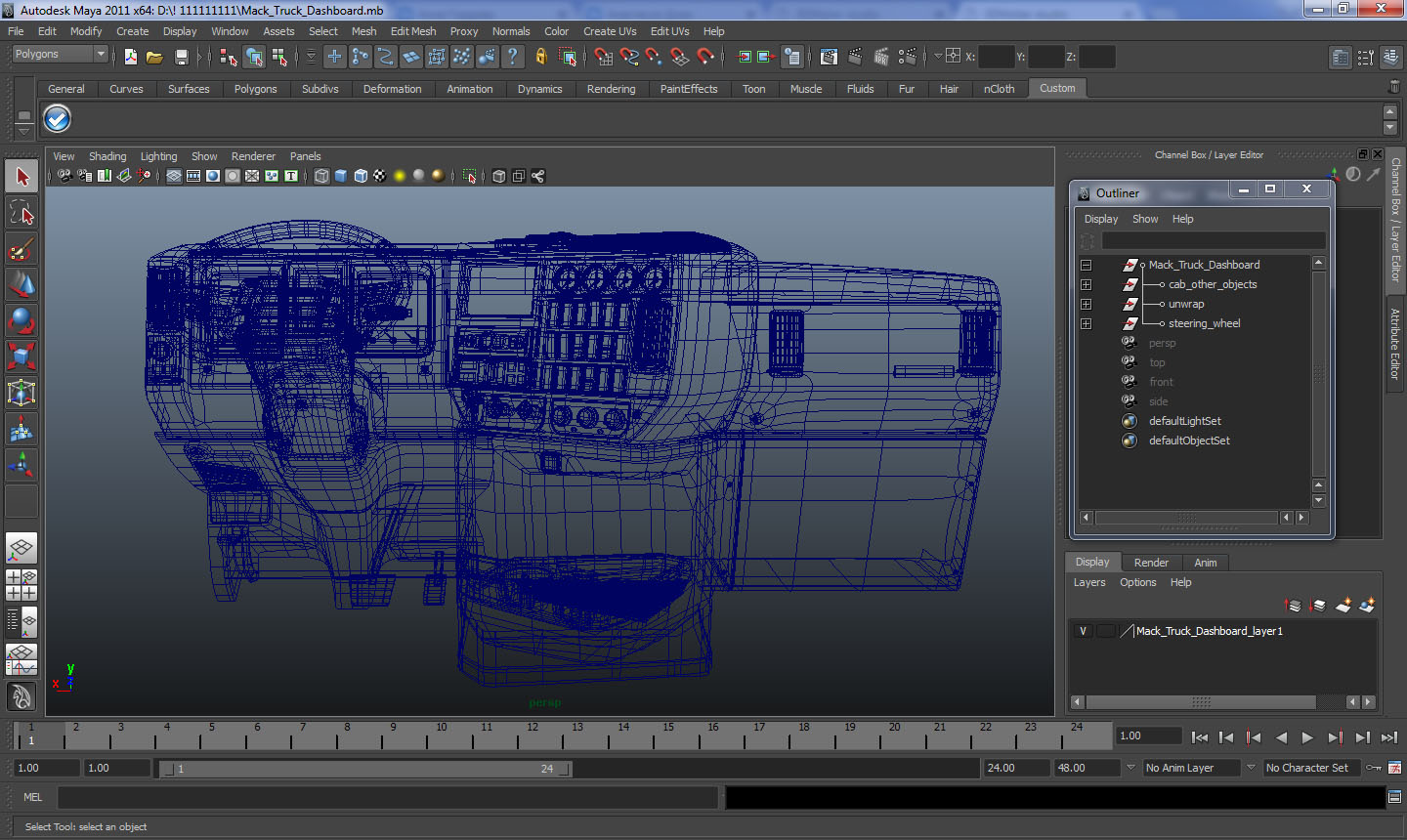
Task: Switch to the Render layer tab
Action: 1151,563
